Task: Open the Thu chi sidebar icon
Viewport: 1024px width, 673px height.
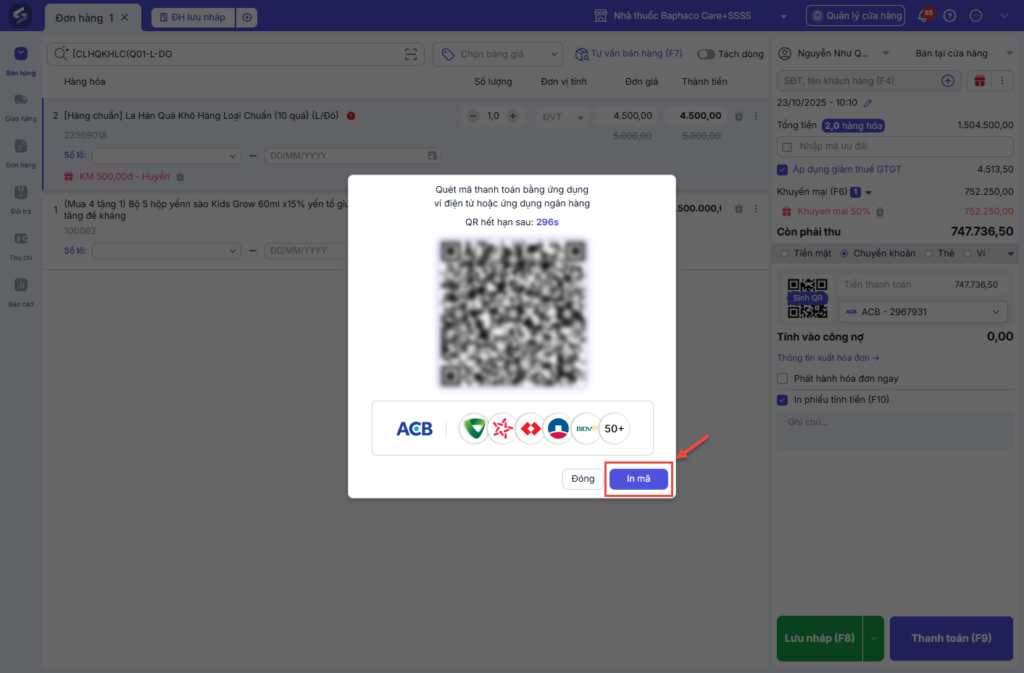Action: click(21, 246)
